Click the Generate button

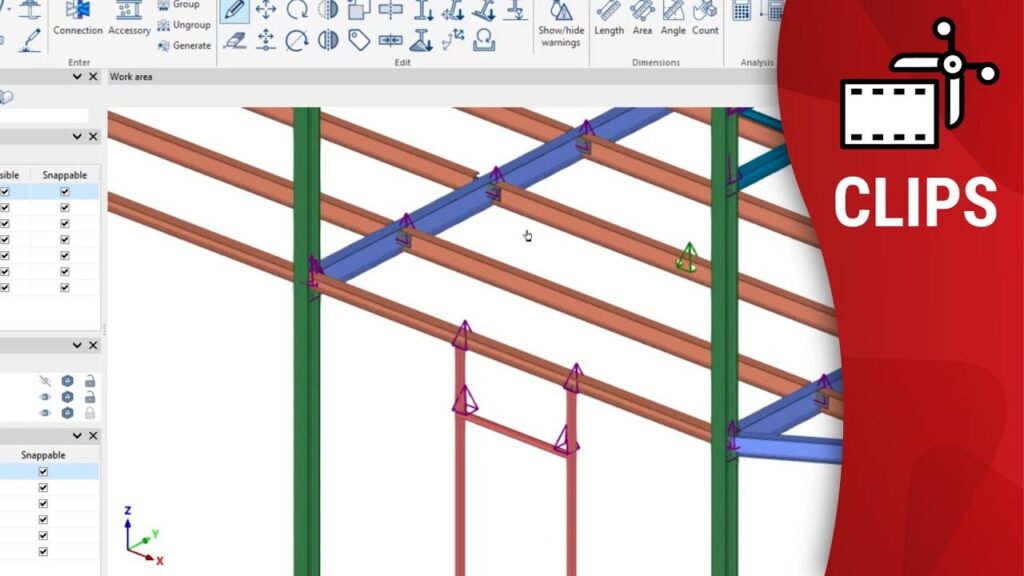[184, 45]
